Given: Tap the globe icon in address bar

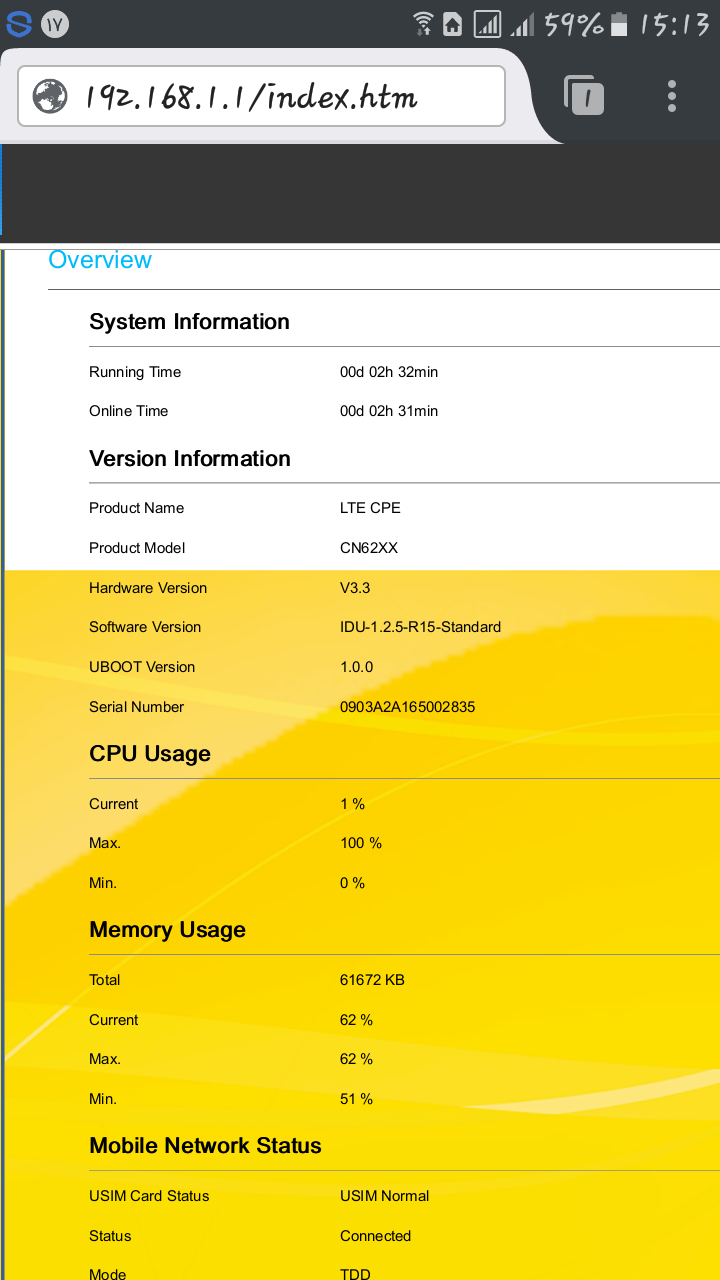Looking at the screenshot, I should (50, 96).
